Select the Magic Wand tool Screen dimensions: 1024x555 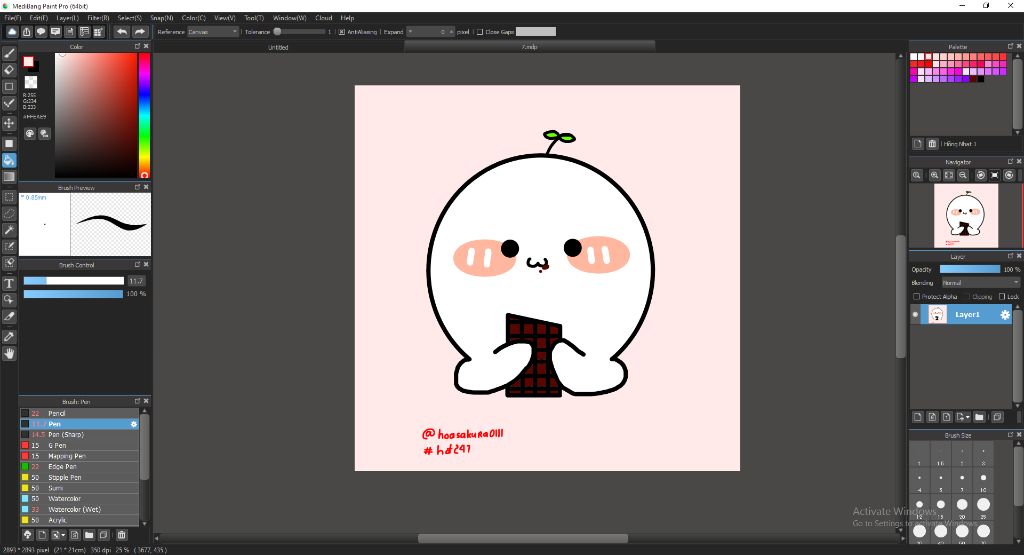pyautogui.click(x=9, y=230)
